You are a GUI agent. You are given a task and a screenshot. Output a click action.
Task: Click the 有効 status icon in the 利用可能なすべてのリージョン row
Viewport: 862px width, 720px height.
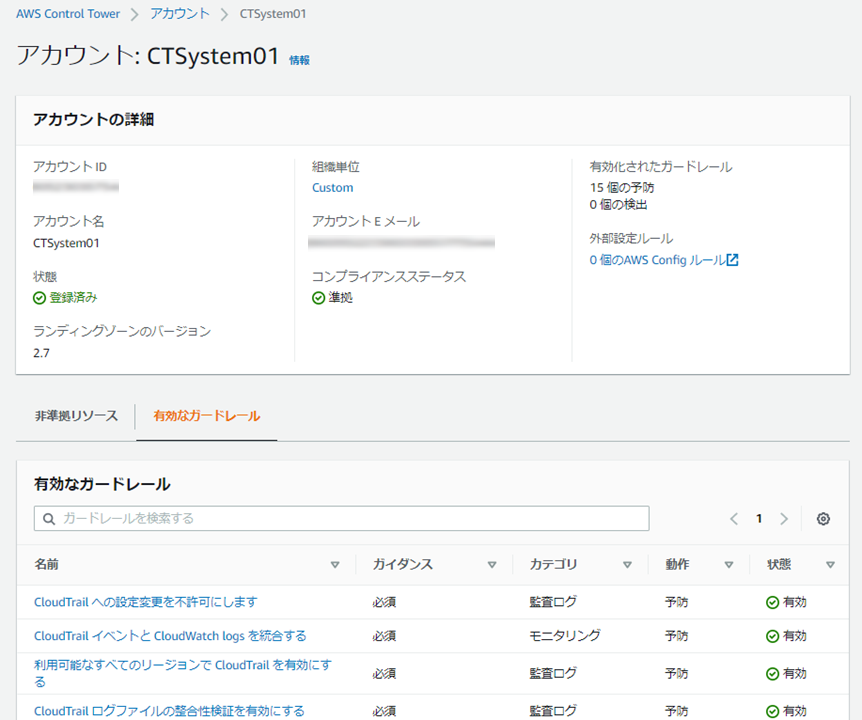click(772, 674)
